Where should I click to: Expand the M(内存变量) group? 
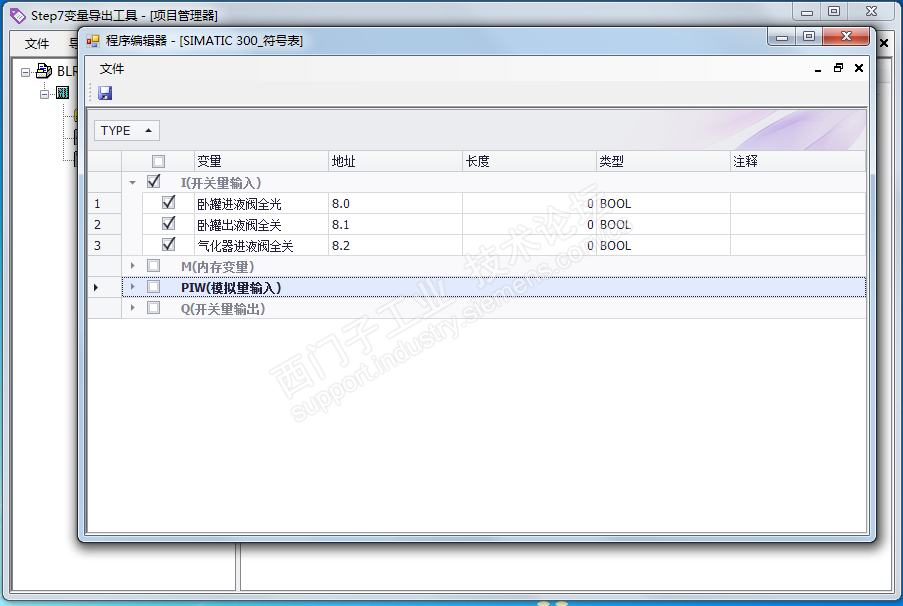point(133,266)
